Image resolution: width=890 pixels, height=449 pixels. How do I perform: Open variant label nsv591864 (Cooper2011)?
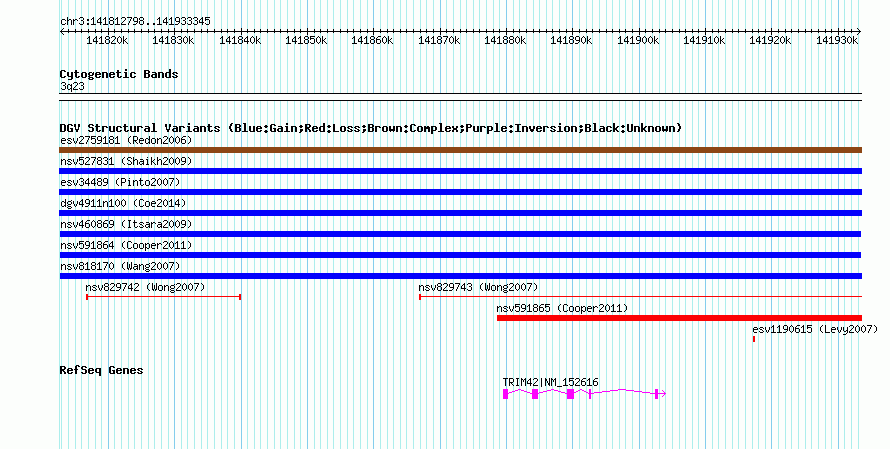[126, 245]
